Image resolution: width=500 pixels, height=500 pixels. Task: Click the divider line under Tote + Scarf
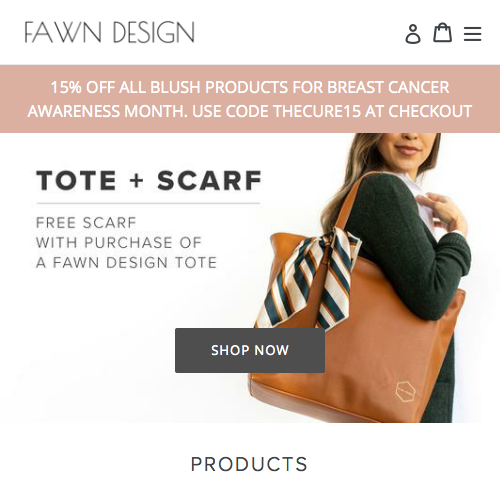pos(148,203)
